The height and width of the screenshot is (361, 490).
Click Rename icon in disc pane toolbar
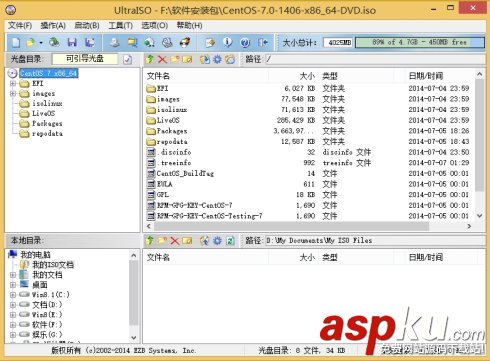click(x=187, y=59)
